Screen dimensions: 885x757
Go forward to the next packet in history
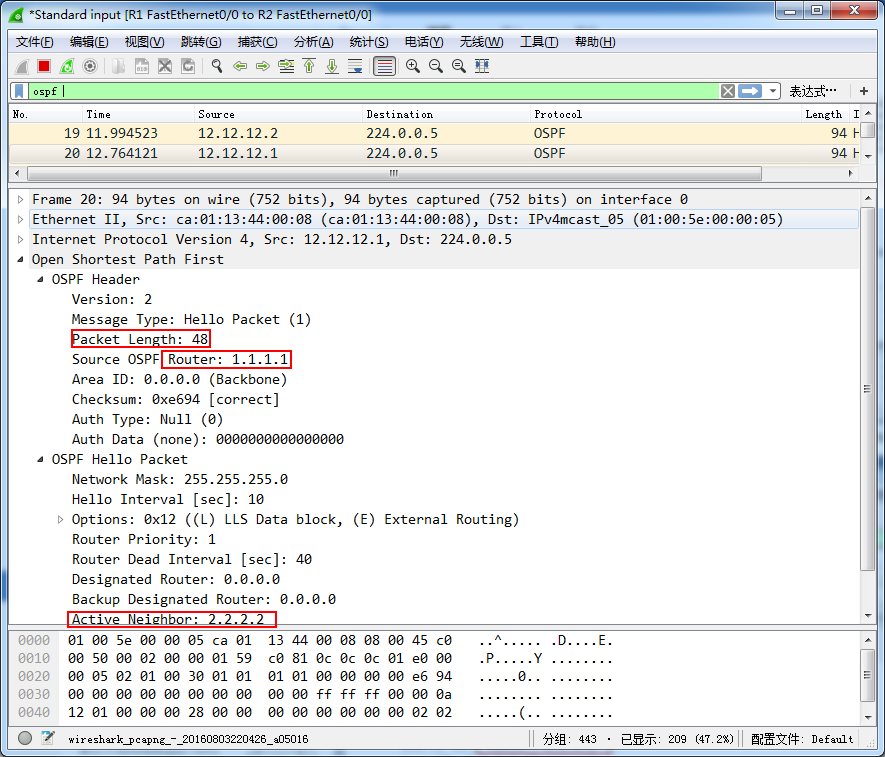(263, 66)
